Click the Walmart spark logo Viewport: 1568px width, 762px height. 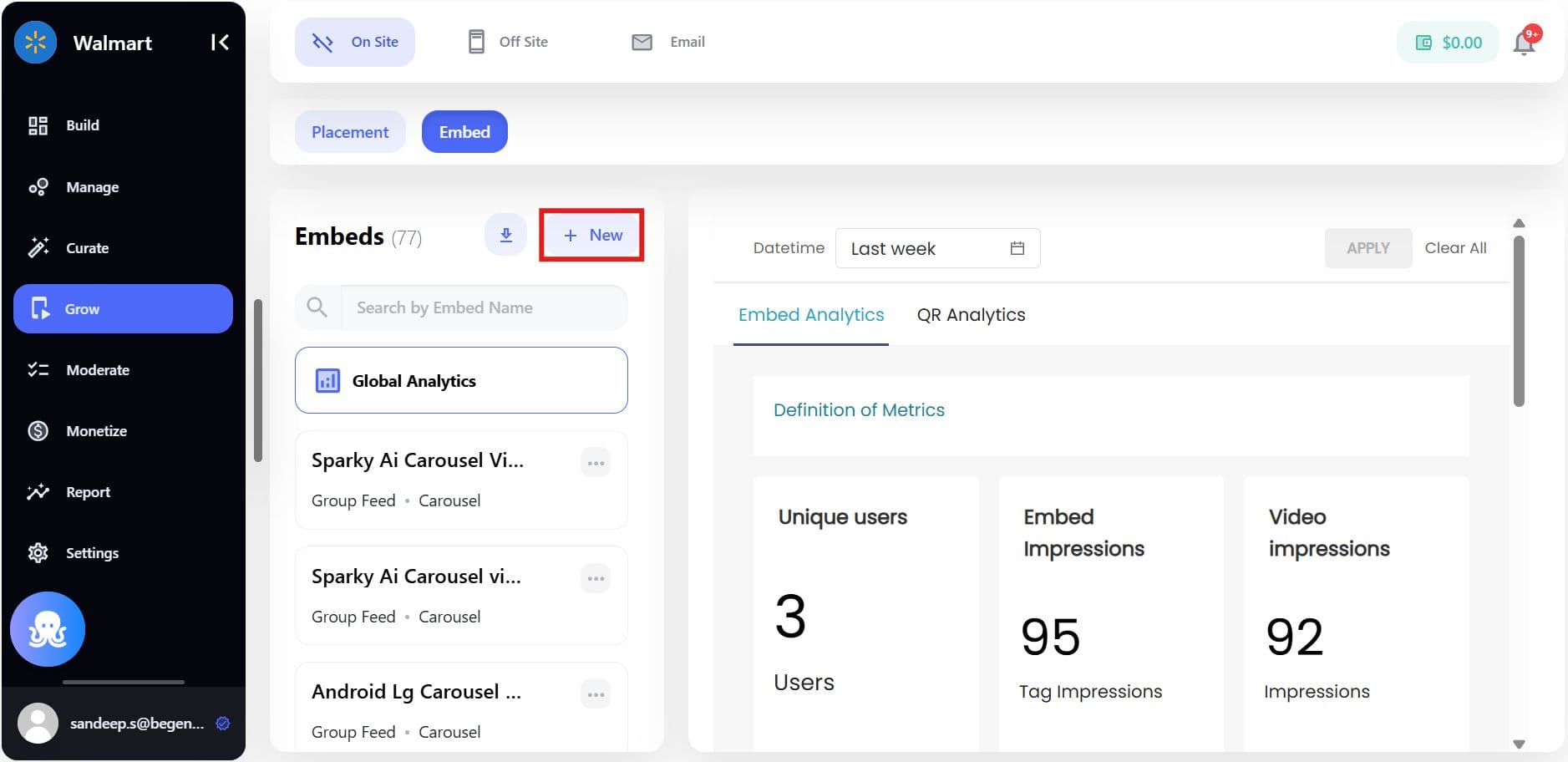tap(35, 42)
